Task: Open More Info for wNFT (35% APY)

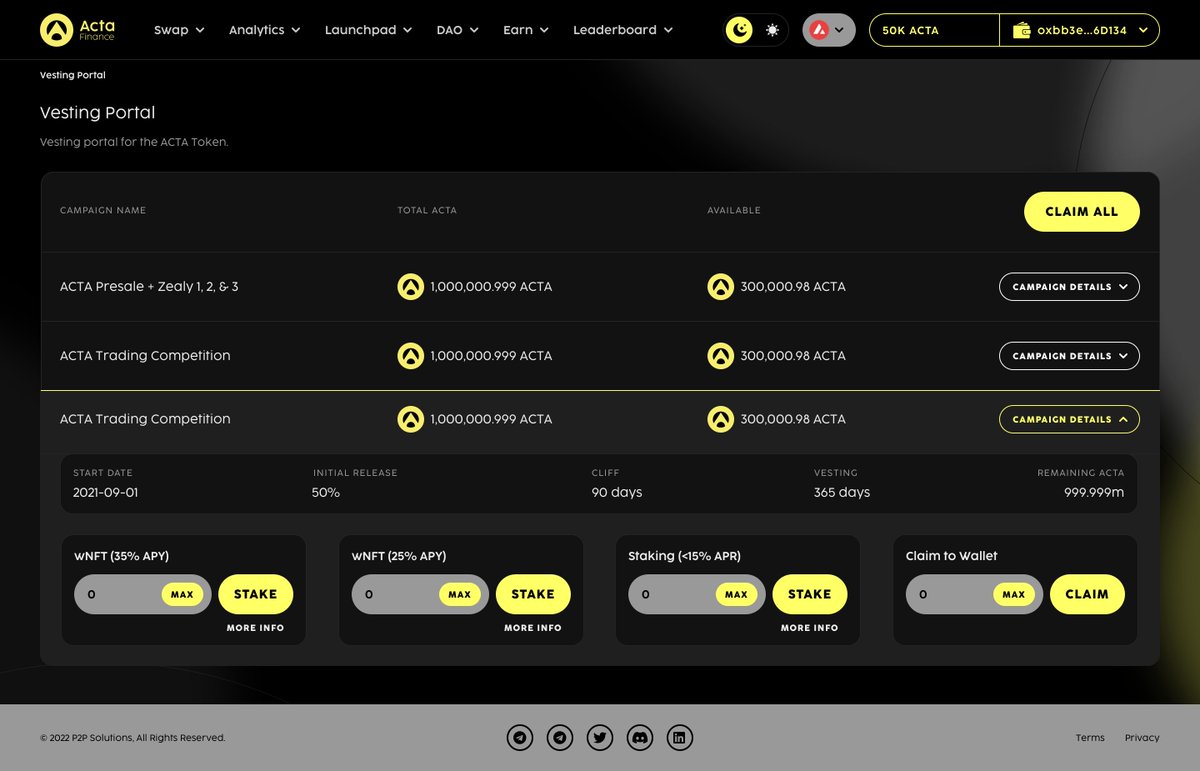Action: point(255,628)
